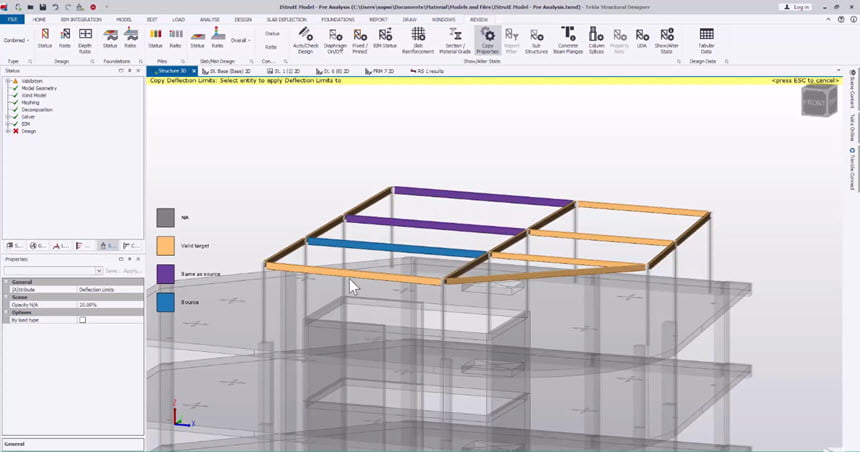
Task: Click the ribbon help question mark icon
Action: [x=841, y=19]
